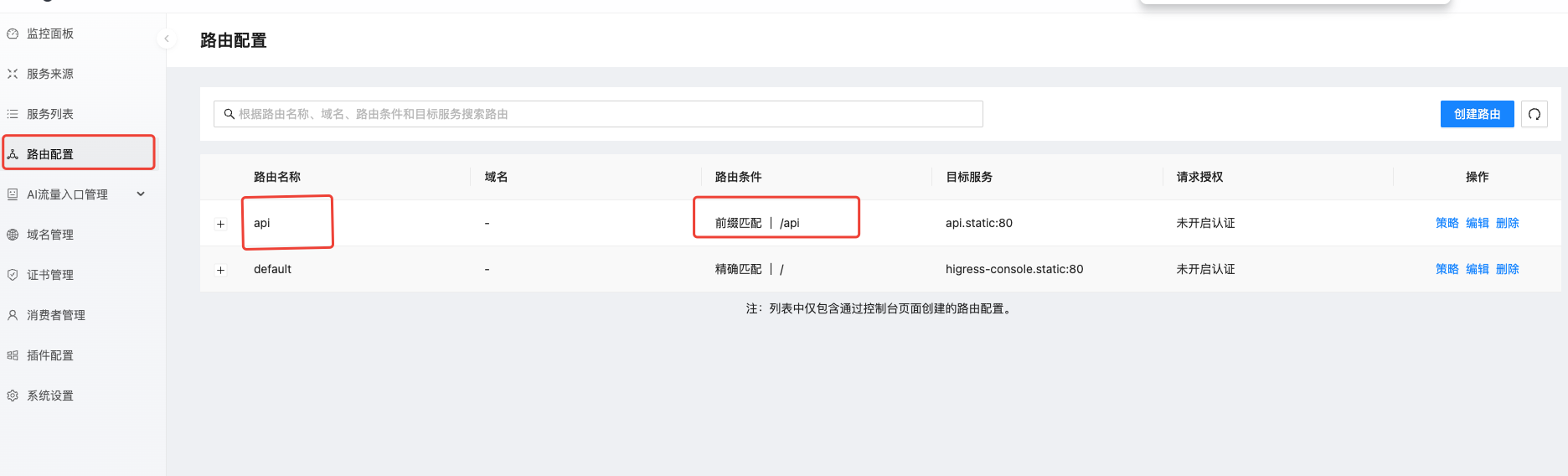Open 策略 for the default route
Screen dimensions: 1568x476
1447,269
